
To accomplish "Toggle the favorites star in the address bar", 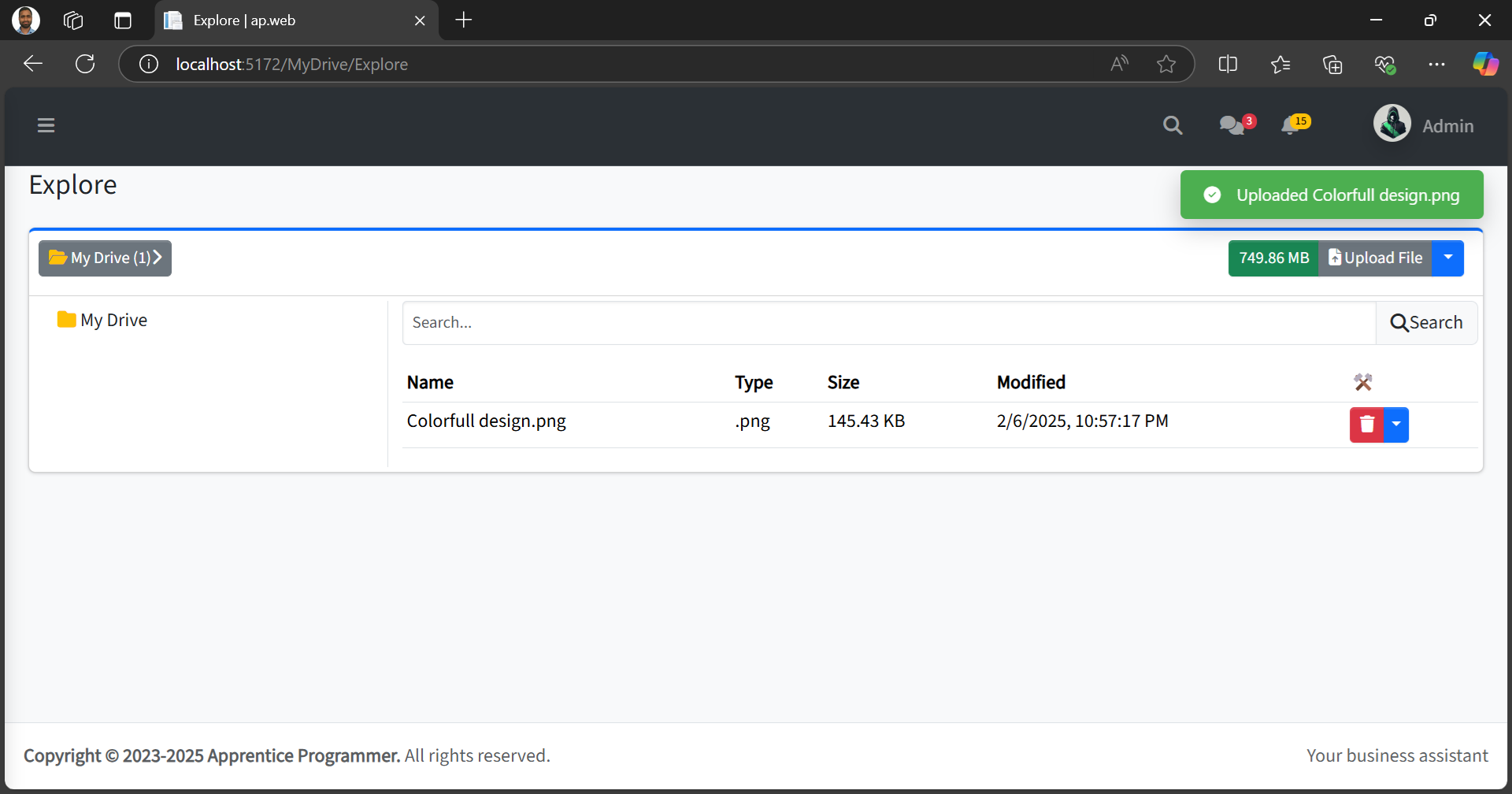I will point(1166,64).
